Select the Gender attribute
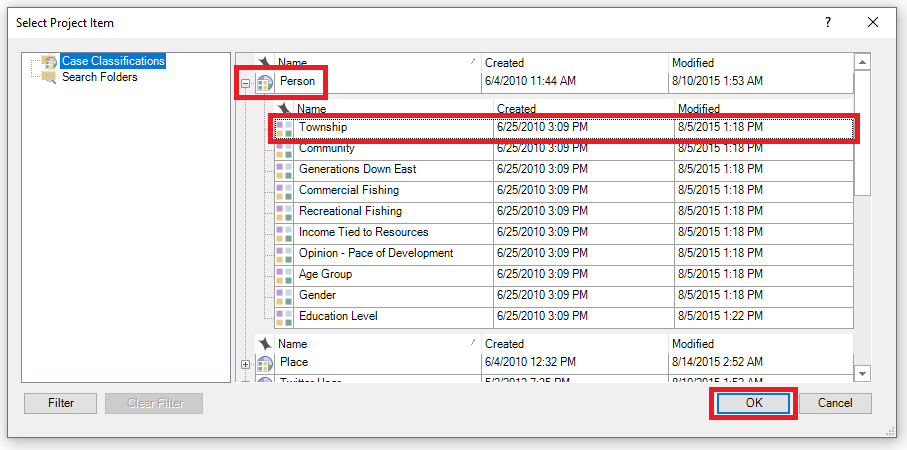The height and width of the screenshot is (450, 907). (x=317, y=295)
